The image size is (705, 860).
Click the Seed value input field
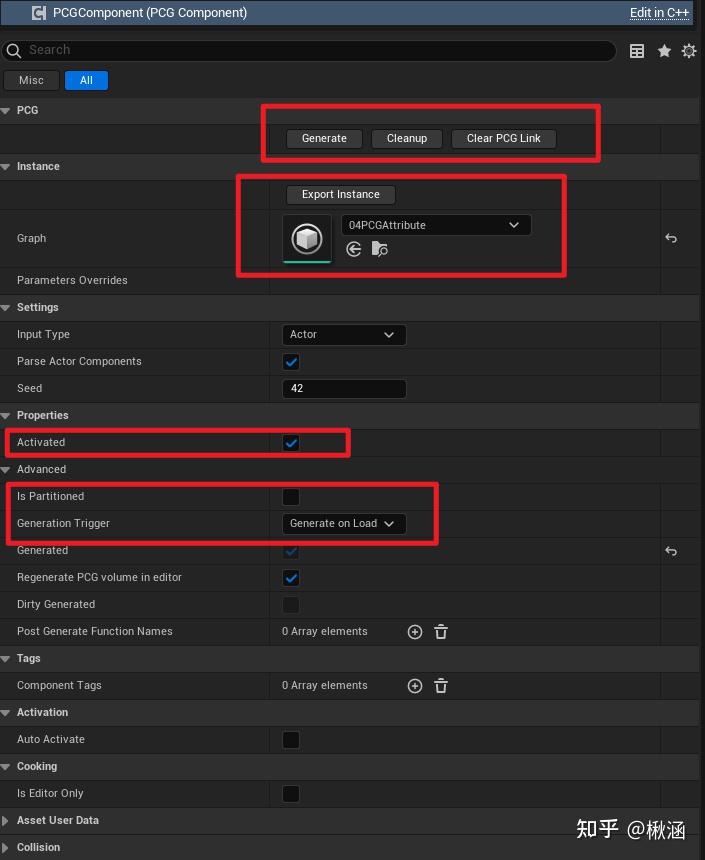pyautogui.click(x=343, y=389)
